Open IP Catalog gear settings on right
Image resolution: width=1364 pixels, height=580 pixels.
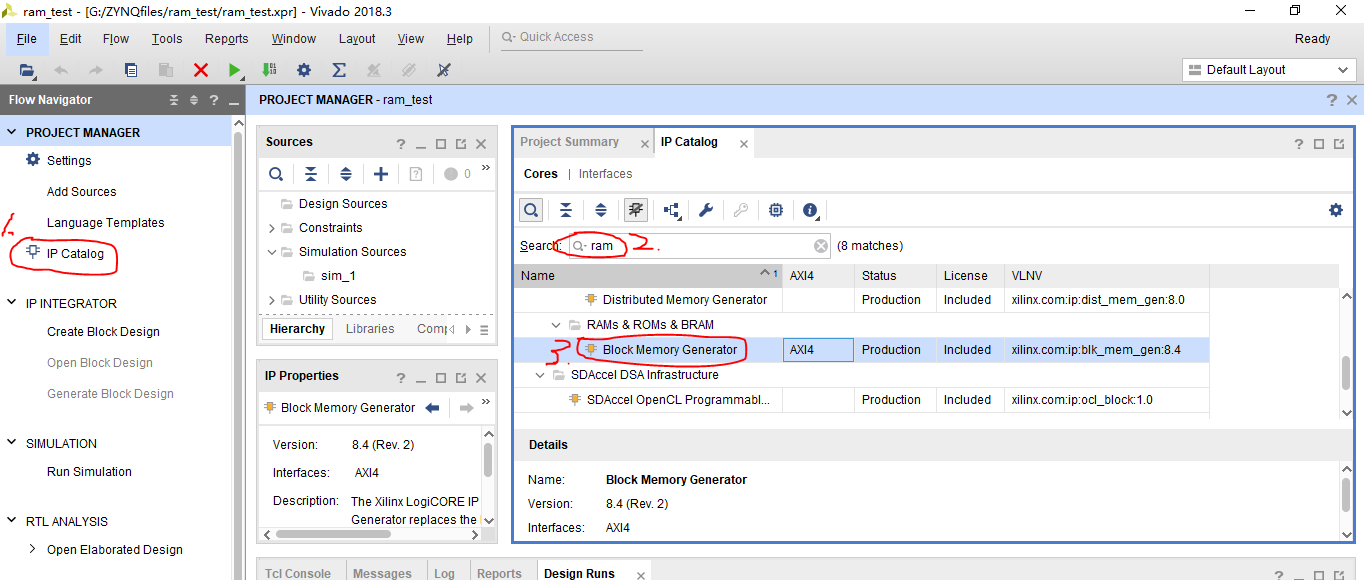[1335, 210]
